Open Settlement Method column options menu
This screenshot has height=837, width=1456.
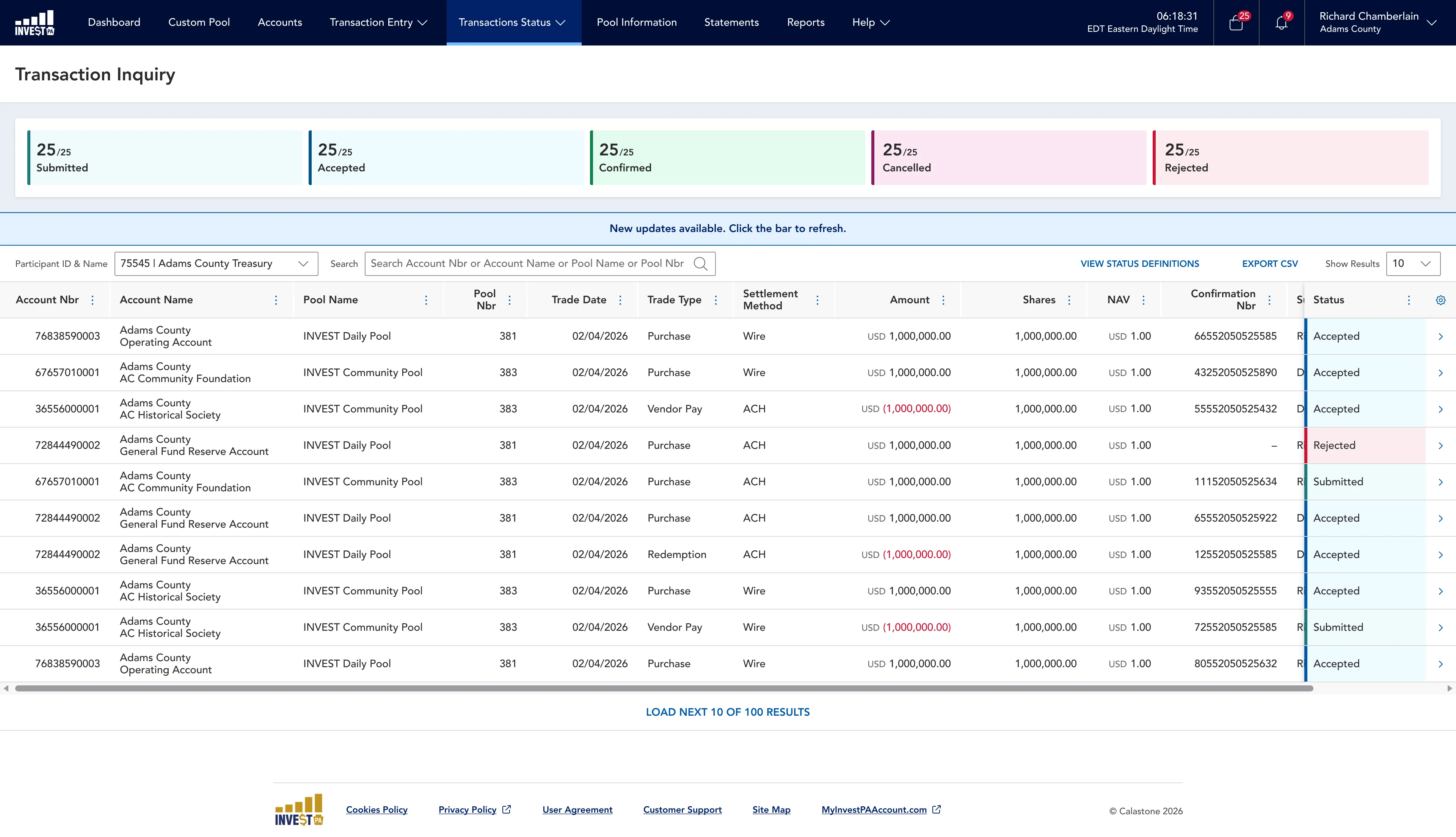point(817,300)
